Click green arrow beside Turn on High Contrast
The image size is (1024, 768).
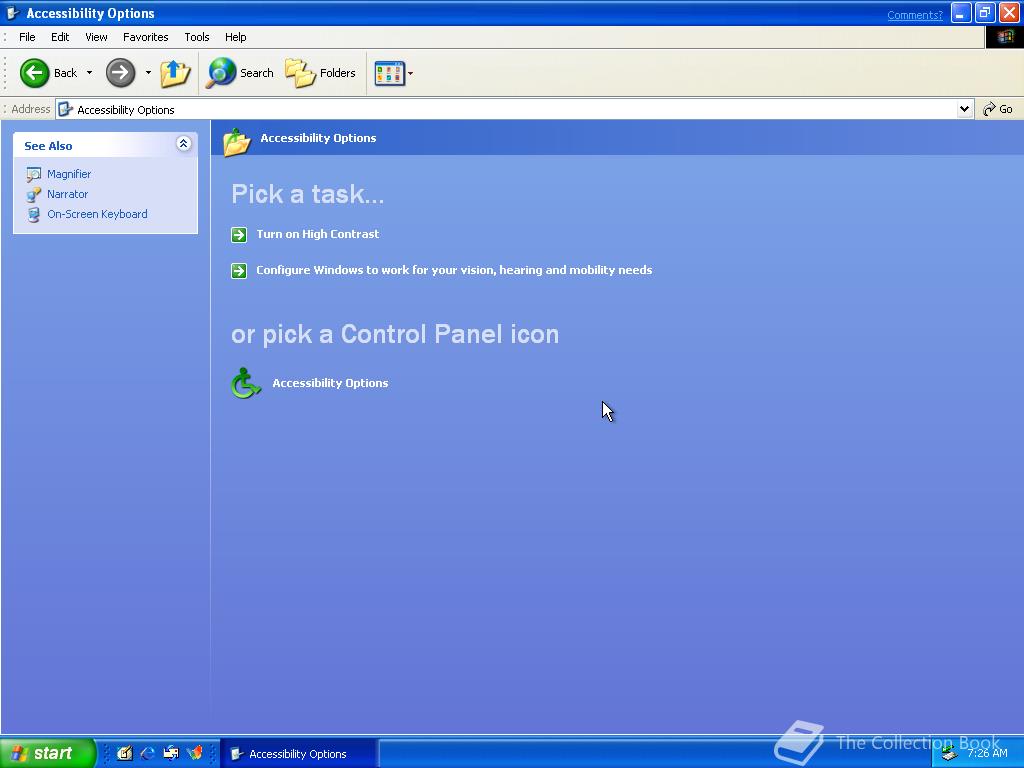click(239, 234)
